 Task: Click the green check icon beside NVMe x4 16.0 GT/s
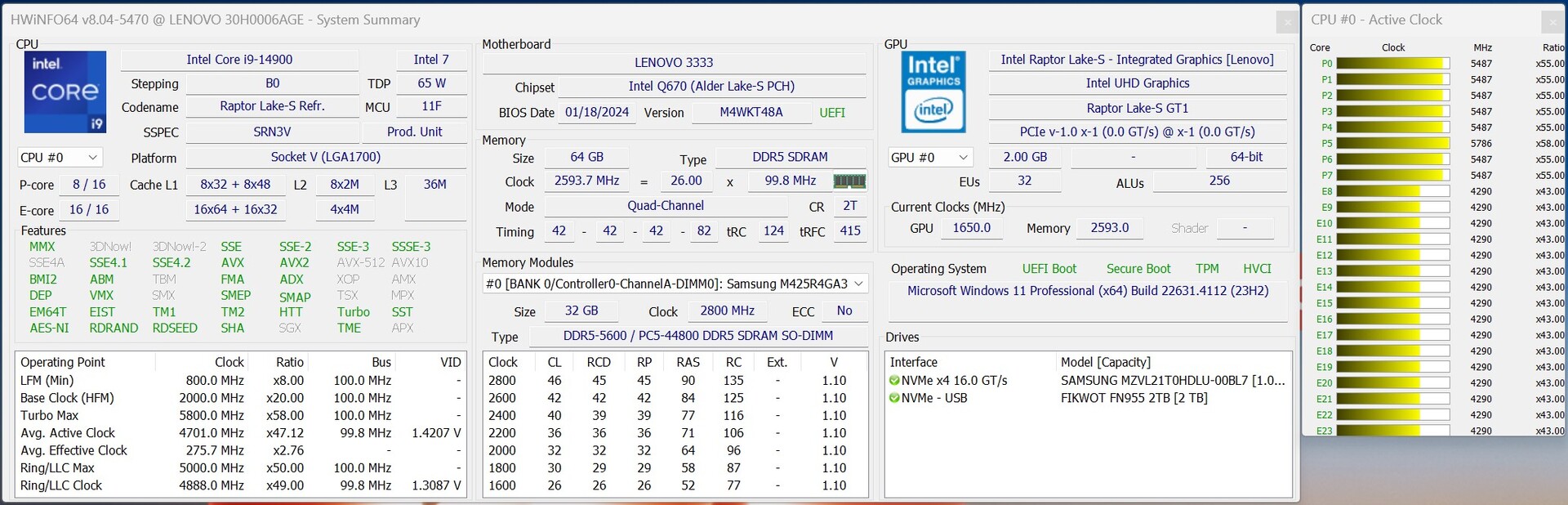point(894,381)
